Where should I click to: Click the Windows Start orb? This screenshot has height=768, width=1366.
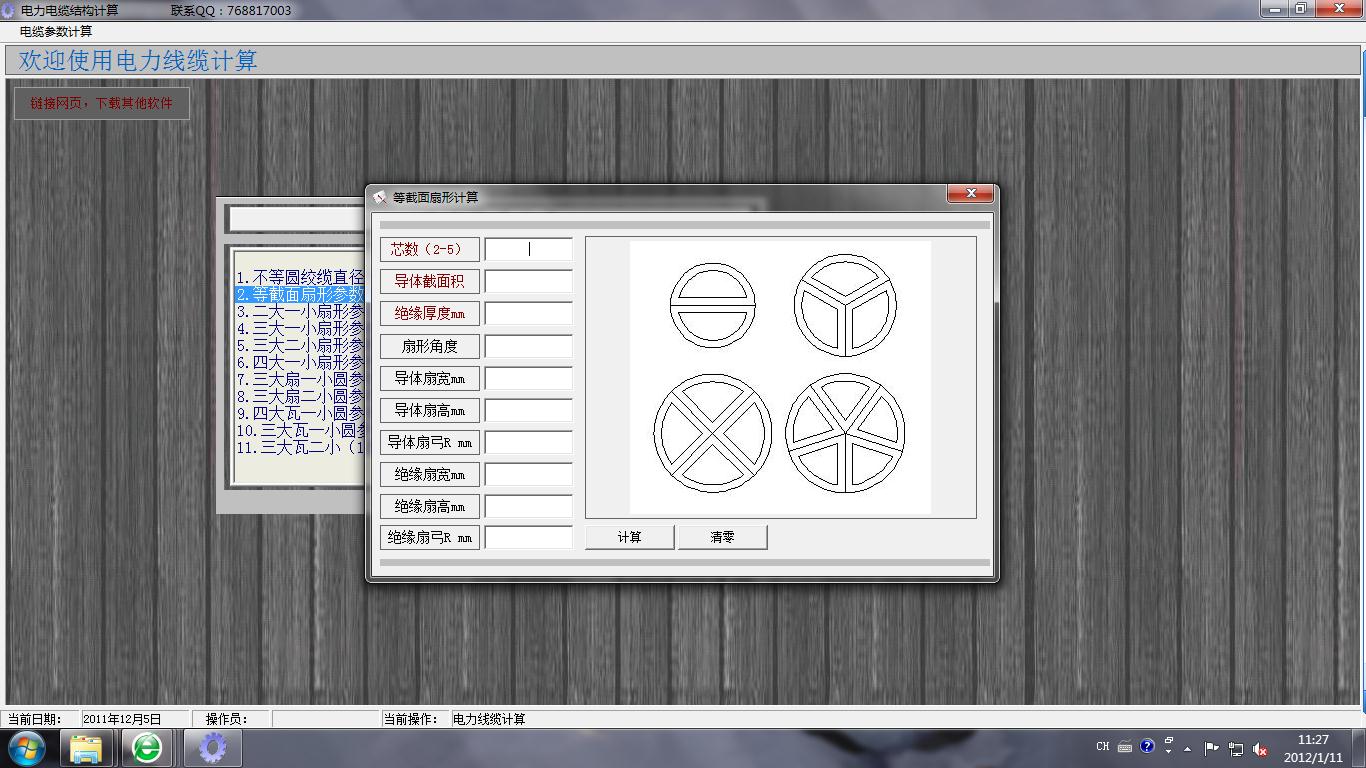[x=27, y=747]
